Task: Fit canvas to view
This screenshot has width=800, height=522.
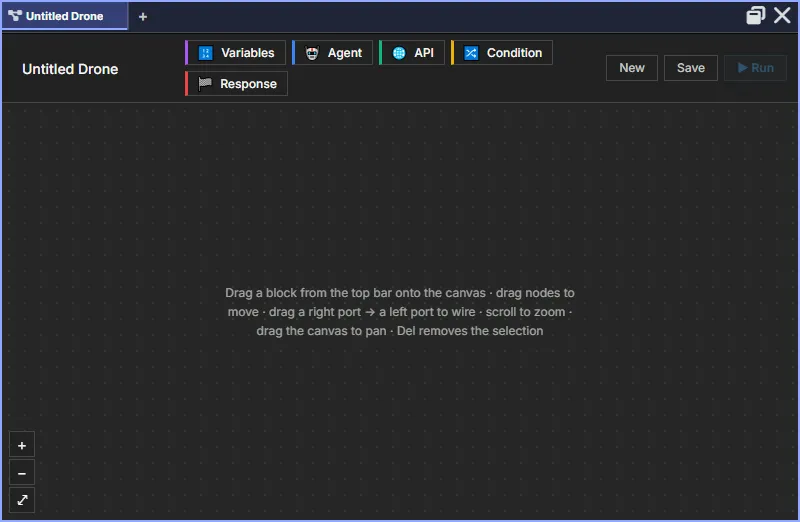Action: (22, 500)
